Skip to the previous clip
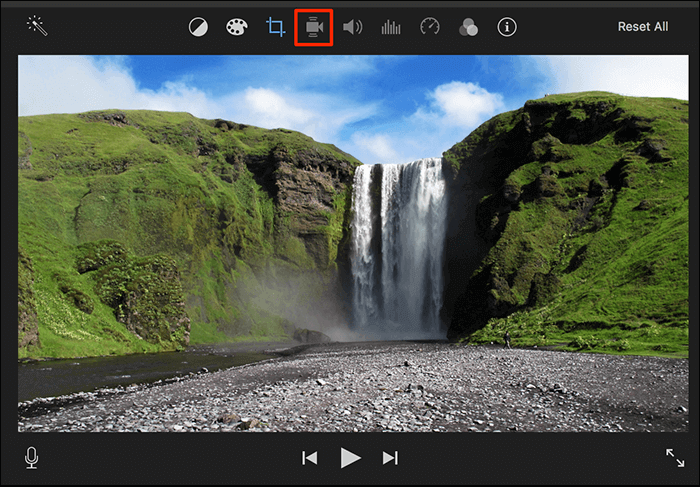The width and height of the screenshot is (700, 487). (x=310, y=458)
